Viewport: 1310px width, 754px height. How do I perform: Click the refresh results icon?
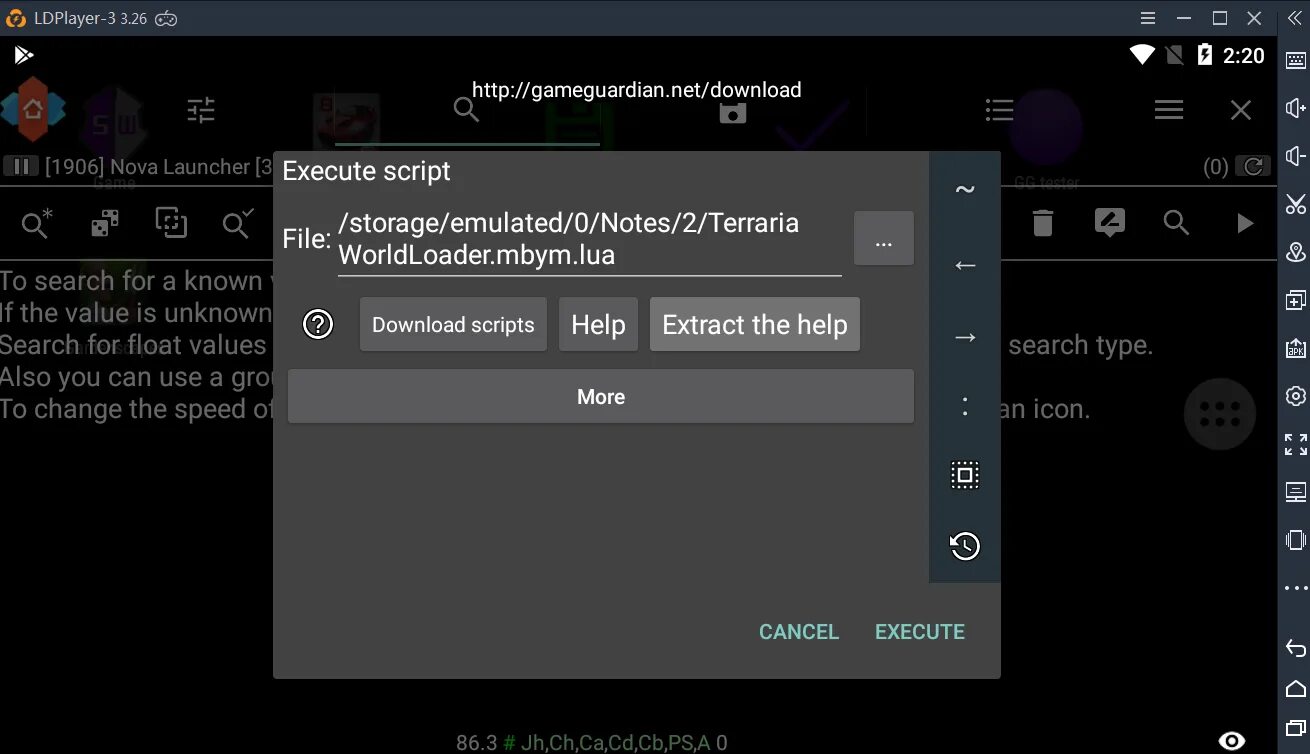pos(1253,167)
